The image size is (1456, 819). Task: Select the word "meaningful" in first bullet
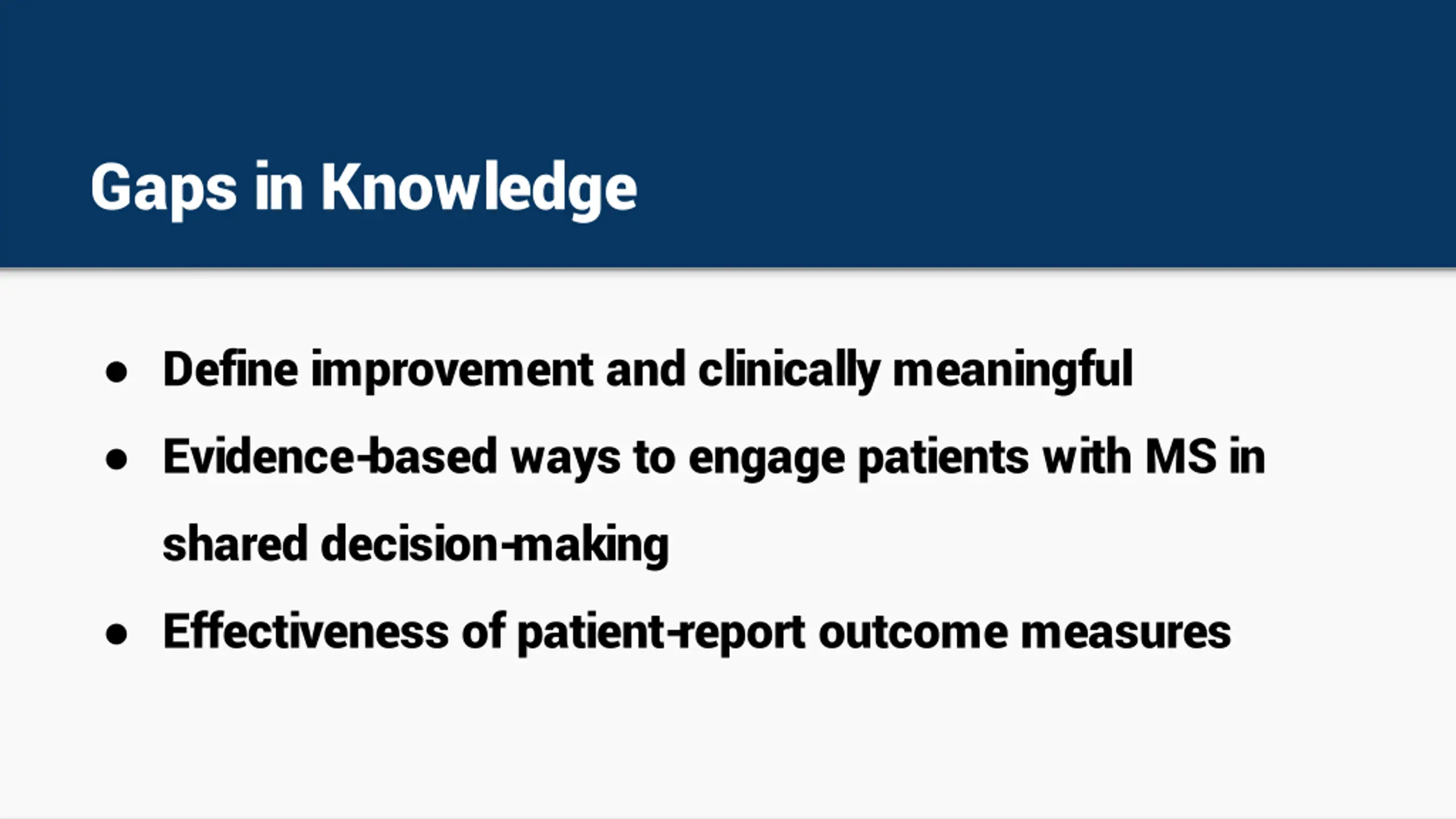pyautogui.click(x=1013, y=371)
